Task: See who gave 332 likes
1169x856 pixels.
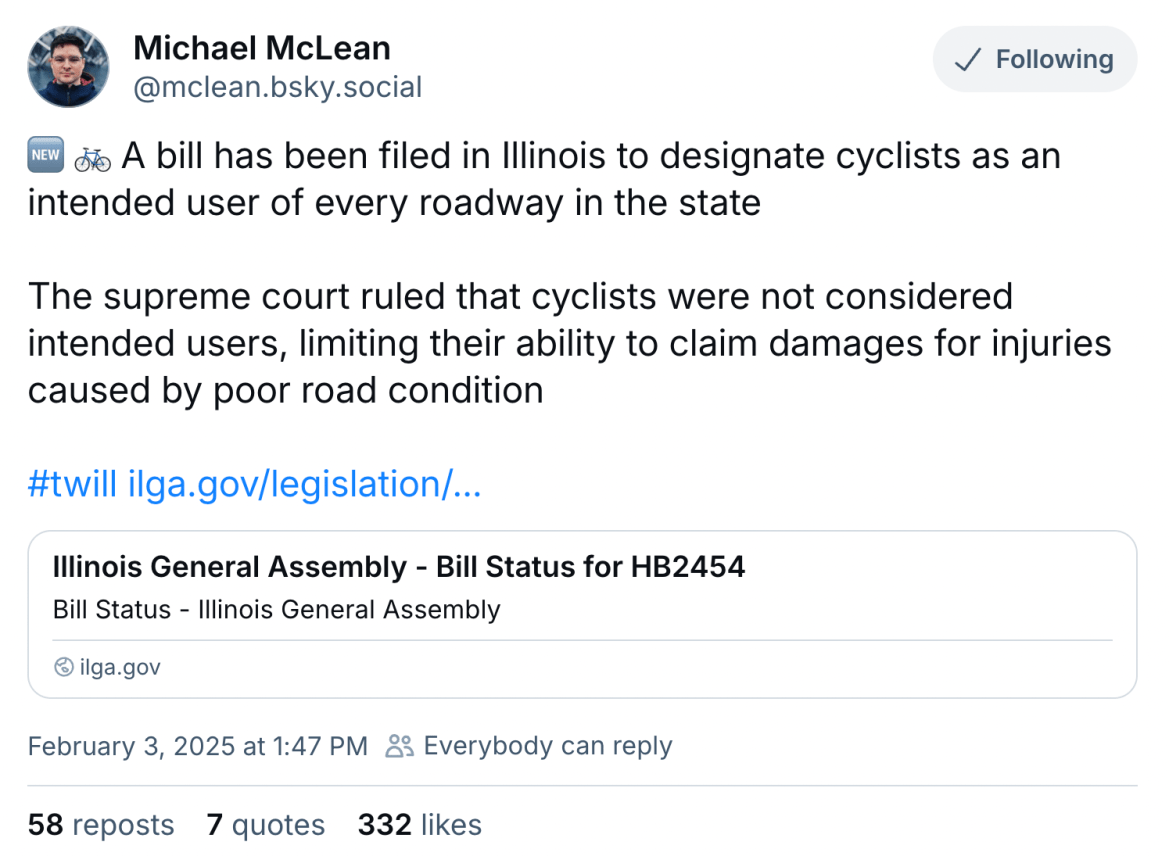Action: point(418,824)
